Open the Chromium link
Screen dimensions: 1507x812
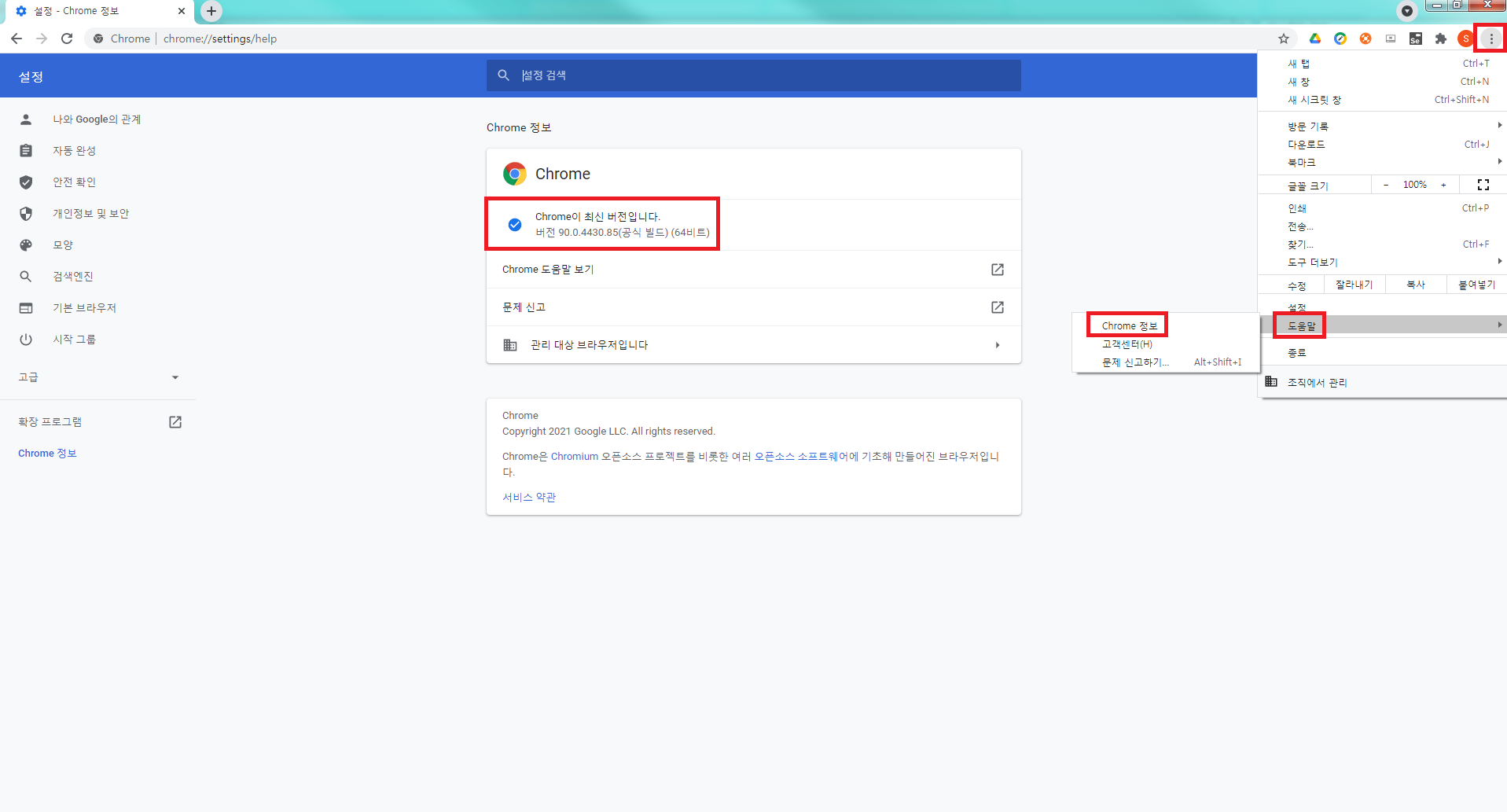click(574, 457)
